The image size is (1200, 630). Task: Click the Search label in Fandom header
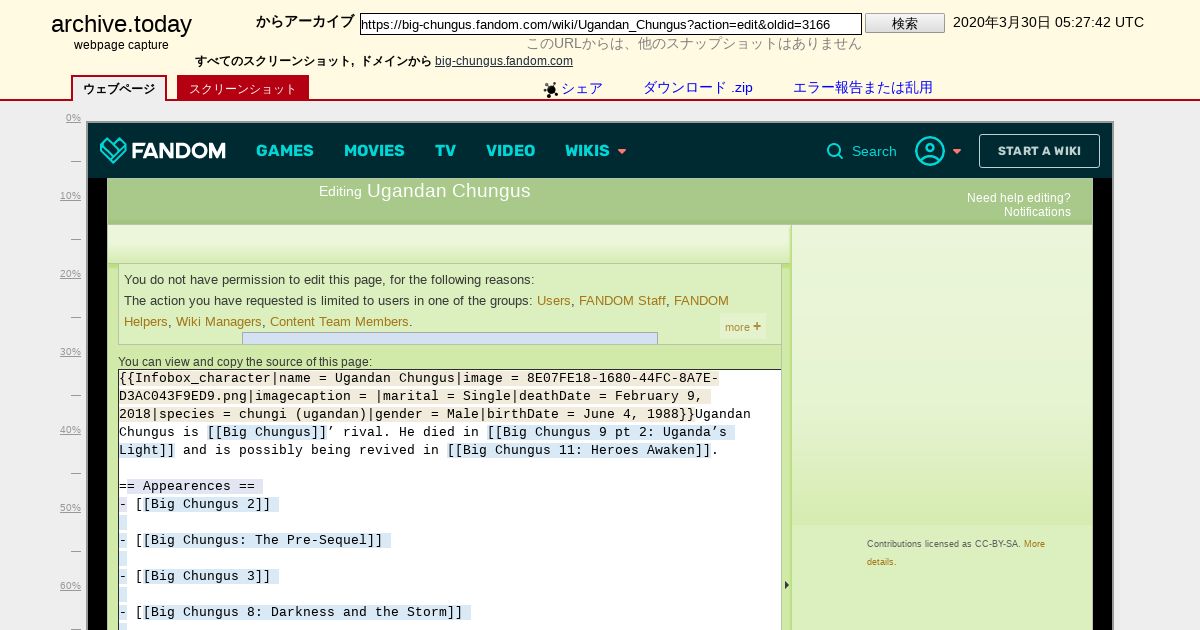click(x=874, y=151)
